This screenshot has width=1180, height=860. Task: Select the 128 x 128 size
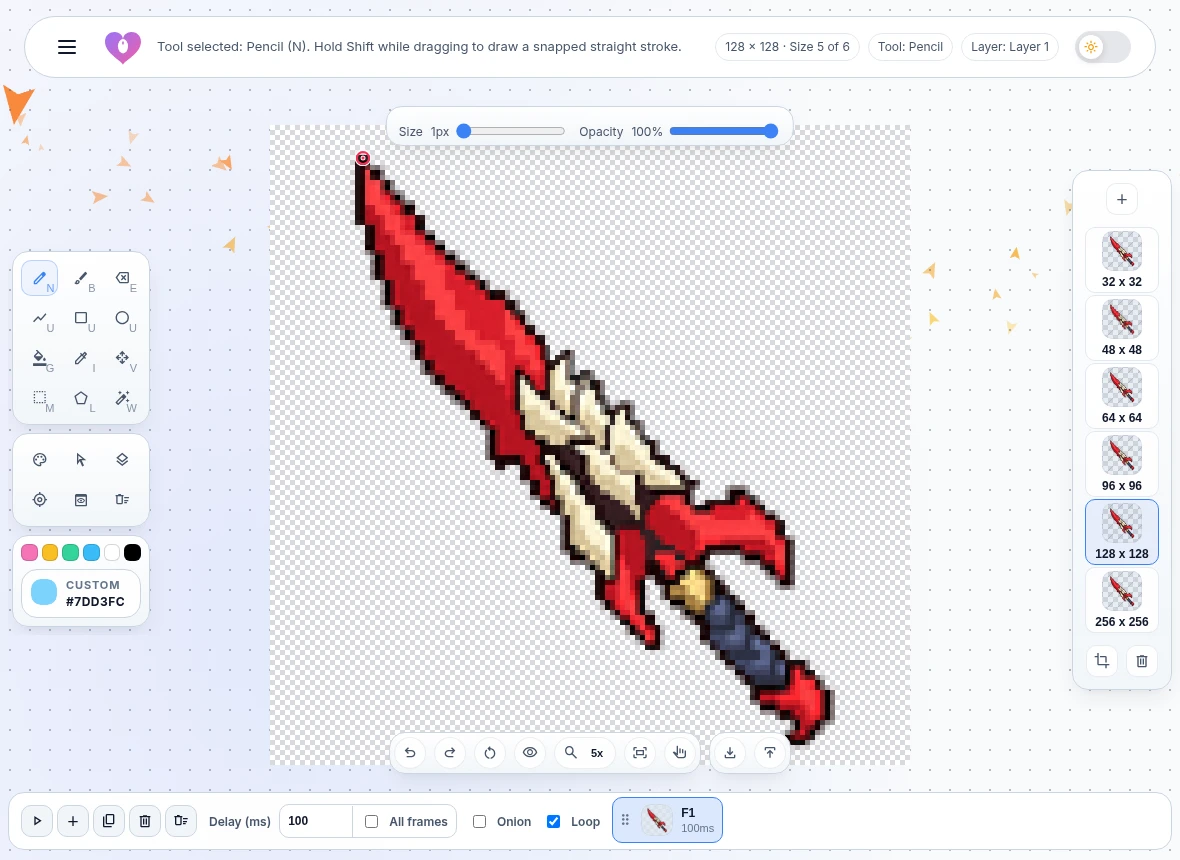point(1121,532)
